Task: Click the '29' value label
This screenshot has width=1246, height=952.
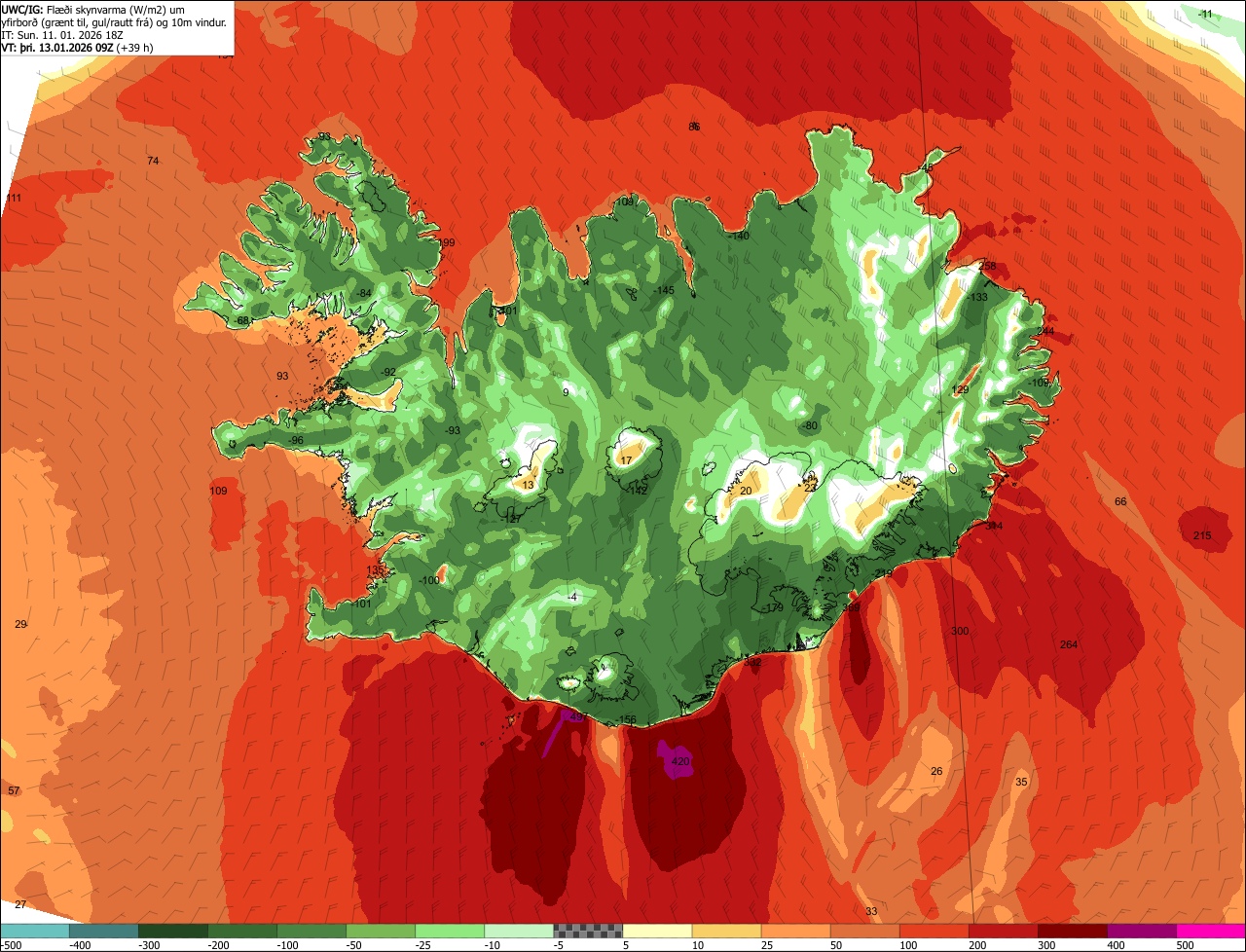Action: click(x=20, y=624)
